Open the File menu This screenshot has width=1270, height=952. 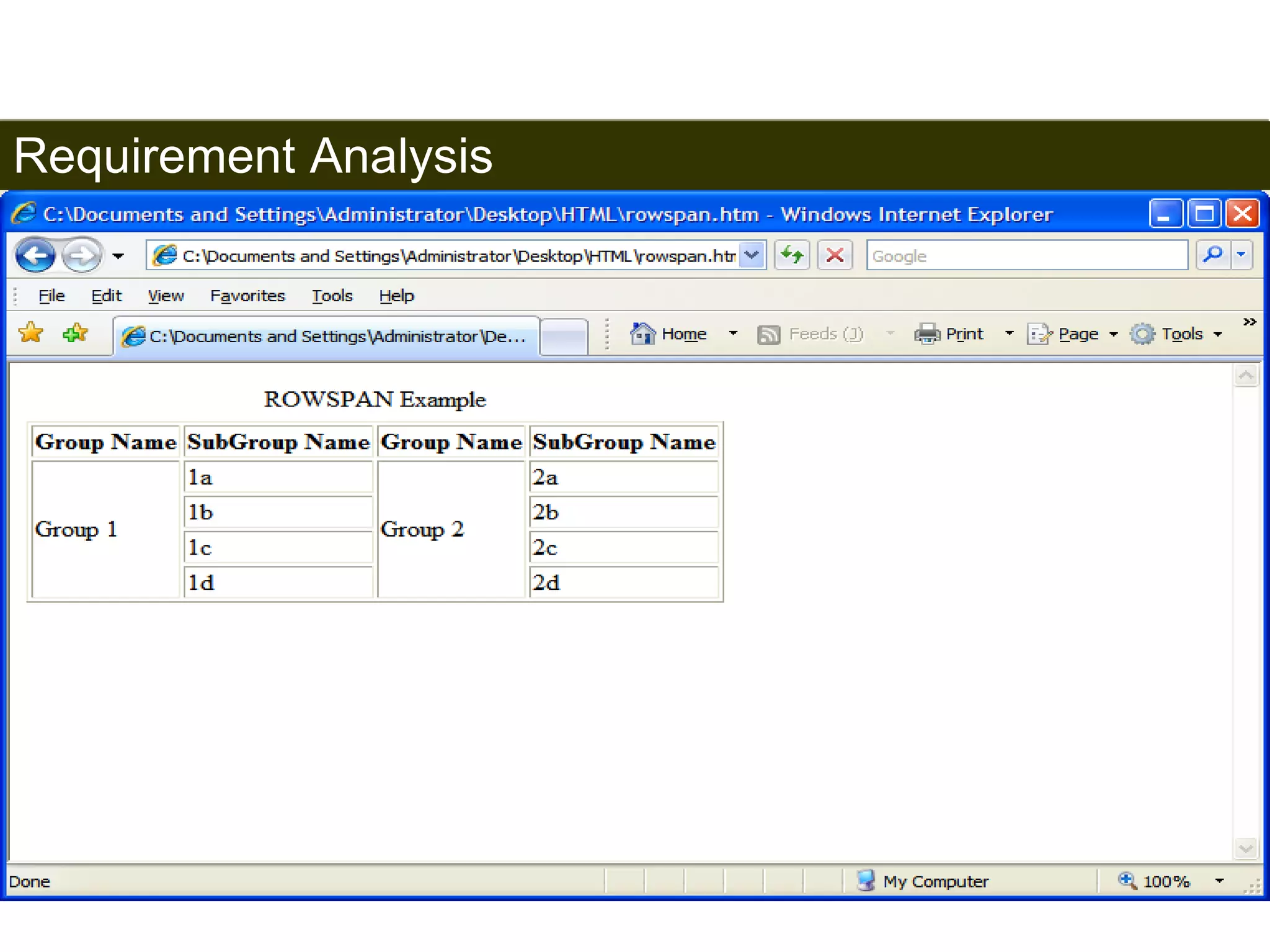point(51,296)
